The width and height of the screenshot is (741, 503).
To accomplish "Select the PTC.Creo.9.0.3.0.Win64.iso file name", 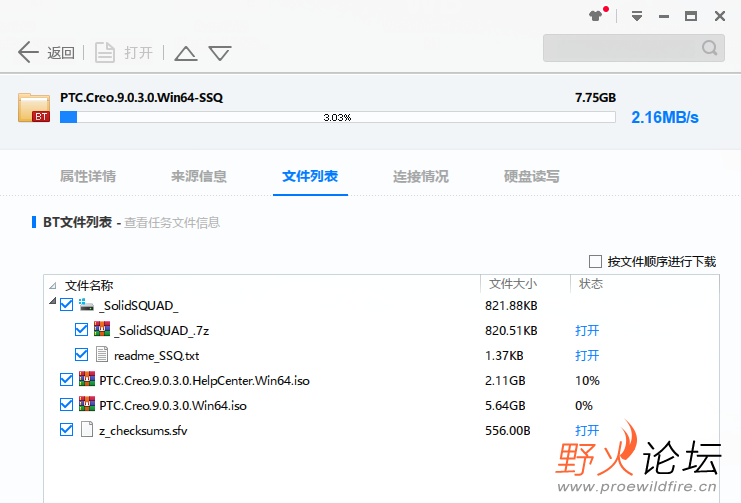I will 173,406.
